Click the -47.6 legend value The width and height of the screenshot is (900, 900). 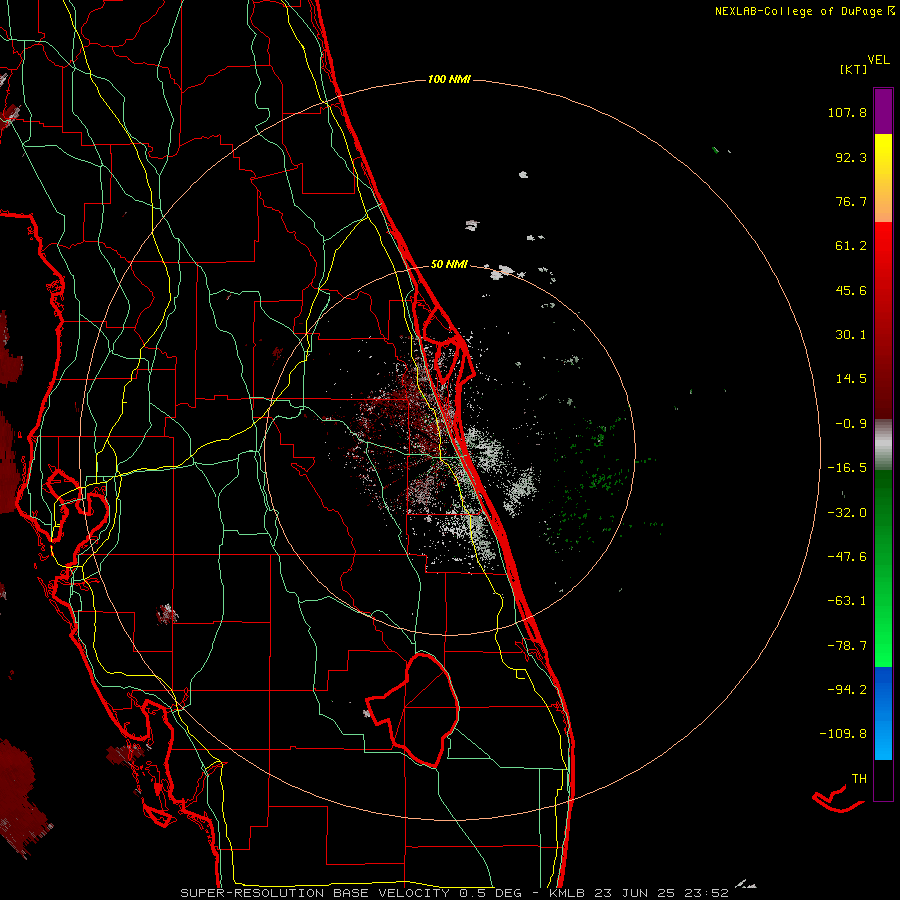point(847,557)
